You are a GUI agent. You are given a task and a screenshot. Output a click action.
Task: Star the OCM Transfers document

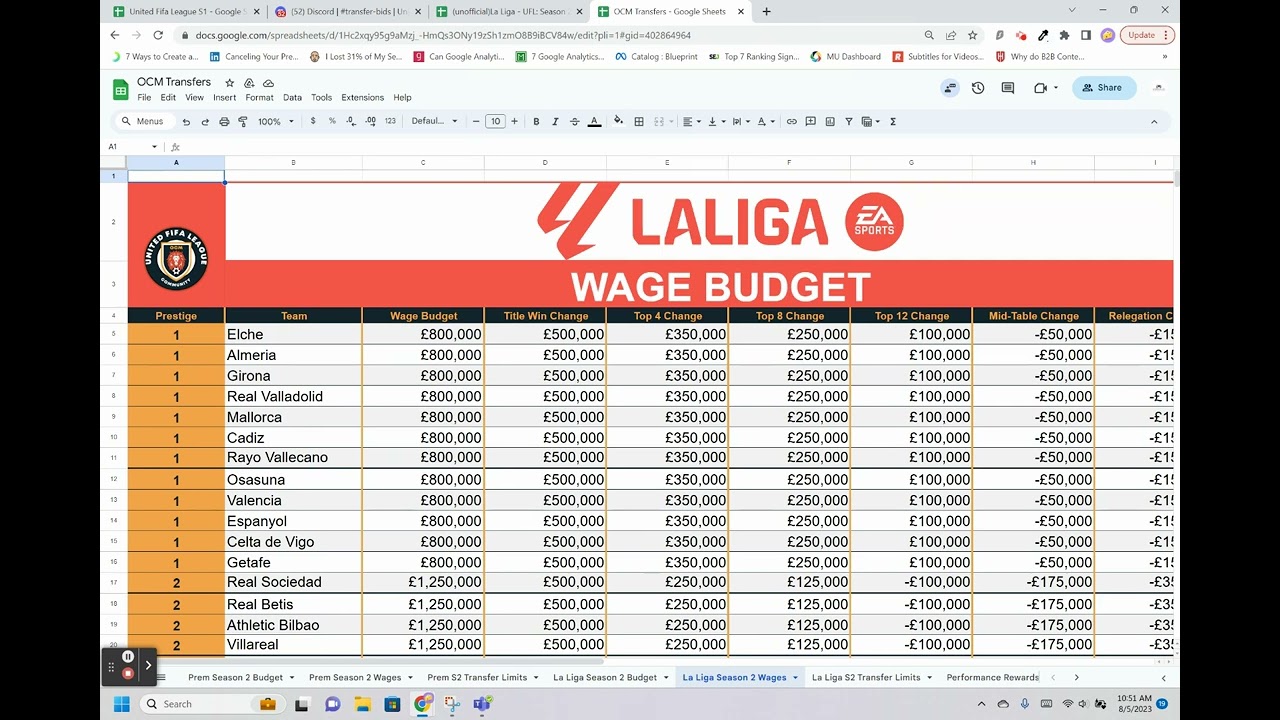pyautogui.click(x=229, y=83)
